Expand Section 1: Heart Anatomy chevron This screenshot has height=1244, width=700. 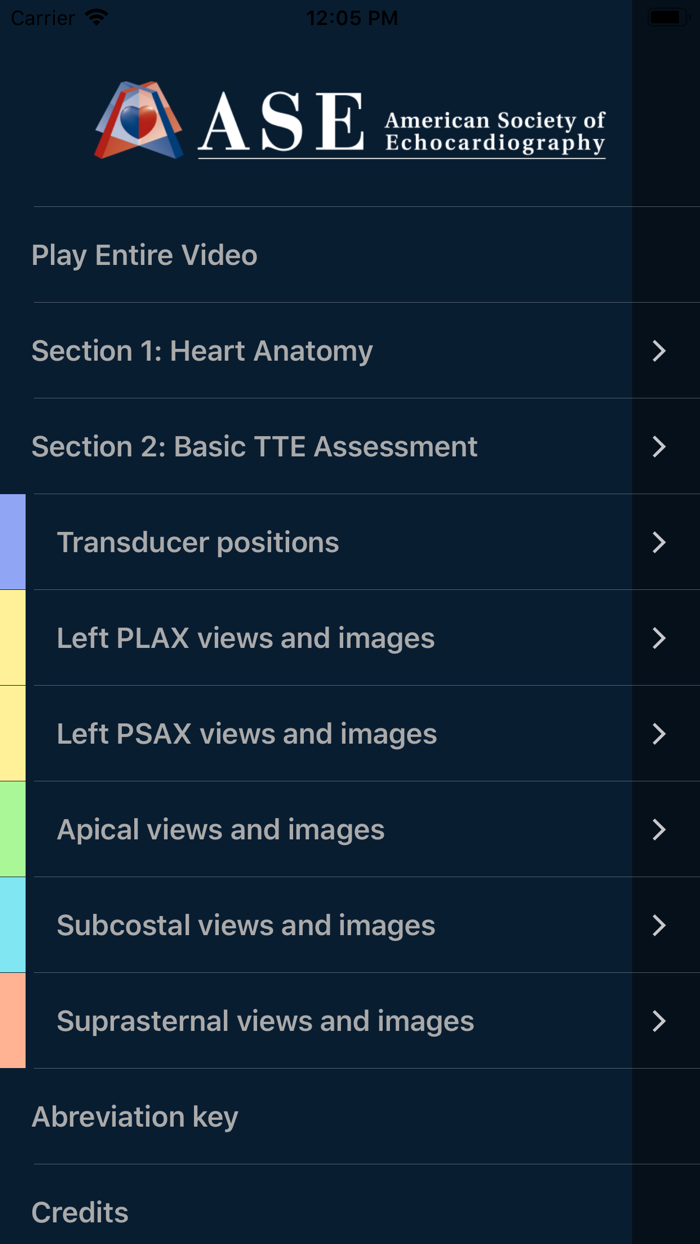[x=659, y=351]
